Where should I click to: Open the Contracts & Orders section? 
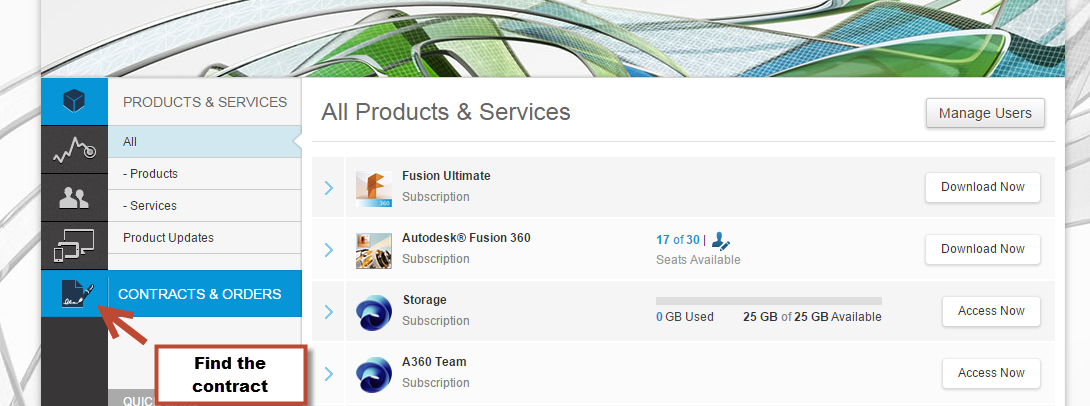204,294
